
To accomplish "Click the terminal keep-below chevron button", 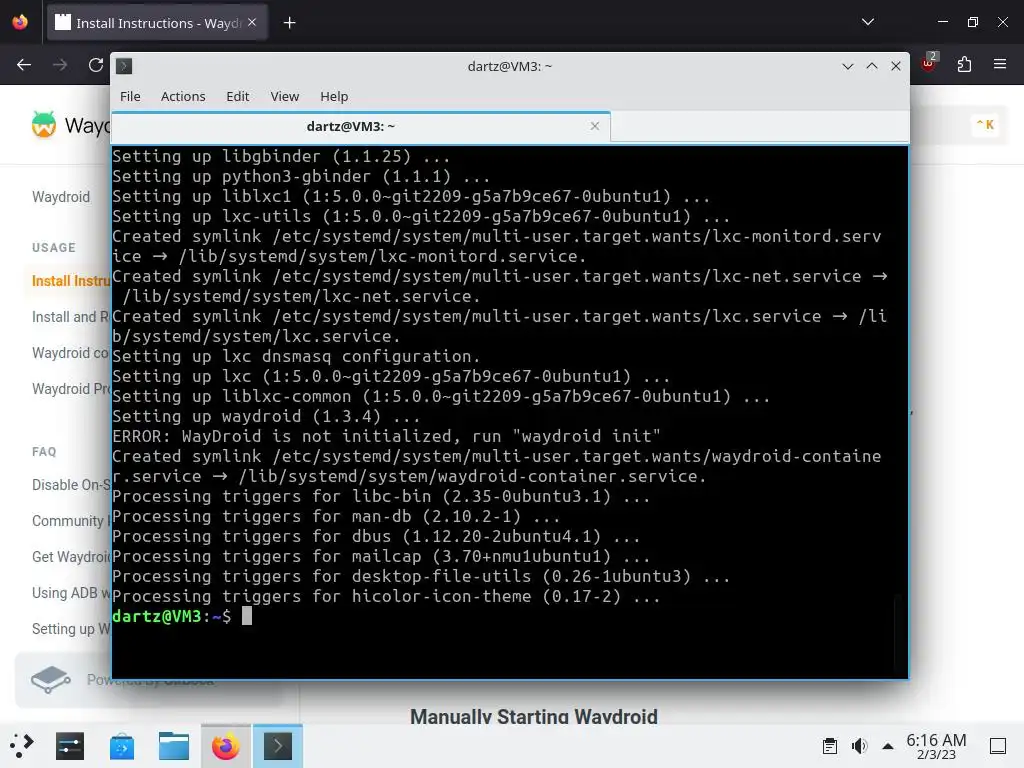I will point(848,66).
